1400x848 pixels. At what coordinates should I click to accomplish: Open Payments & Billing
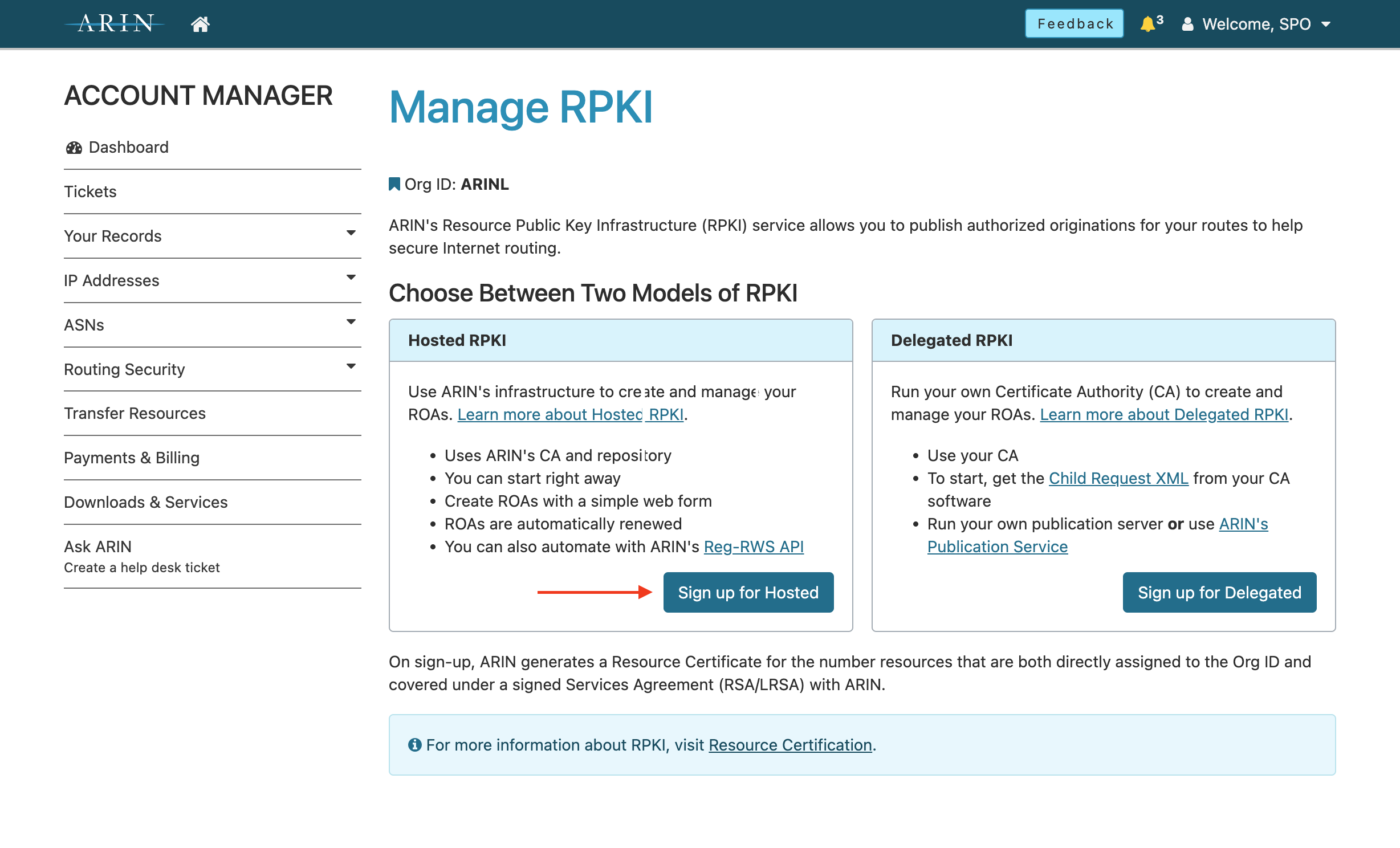[x=213, y=458]
